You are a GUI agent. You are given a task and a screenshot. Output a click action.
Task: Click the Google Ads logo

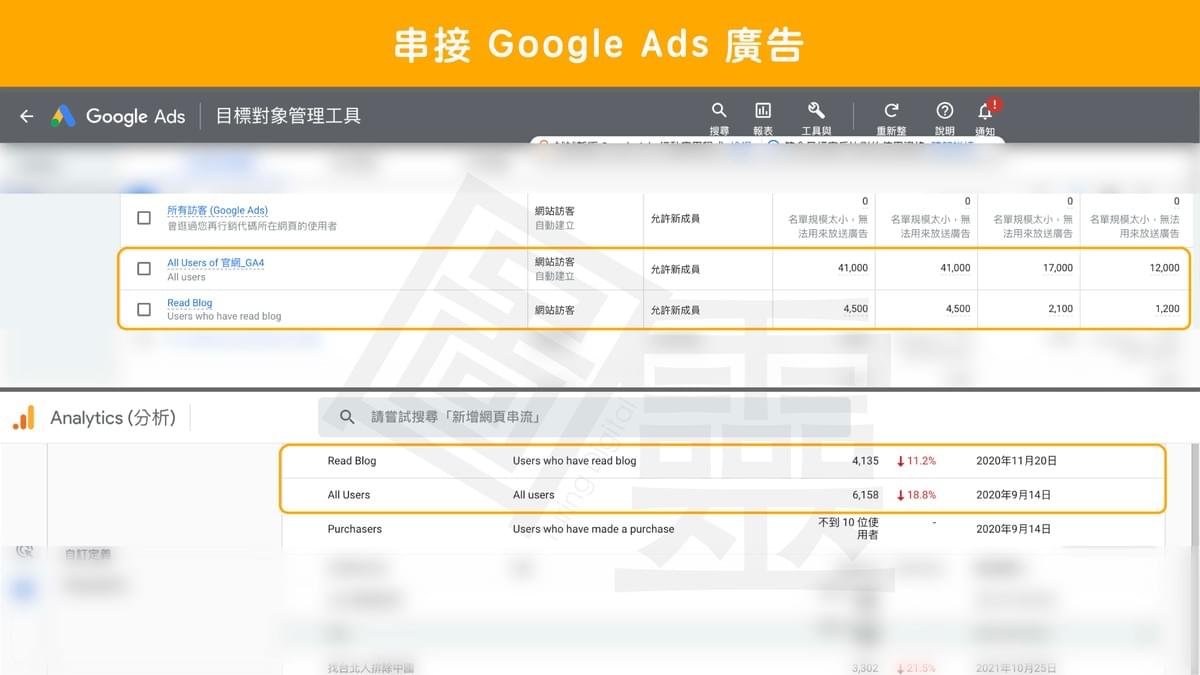(x=64, y=116)
